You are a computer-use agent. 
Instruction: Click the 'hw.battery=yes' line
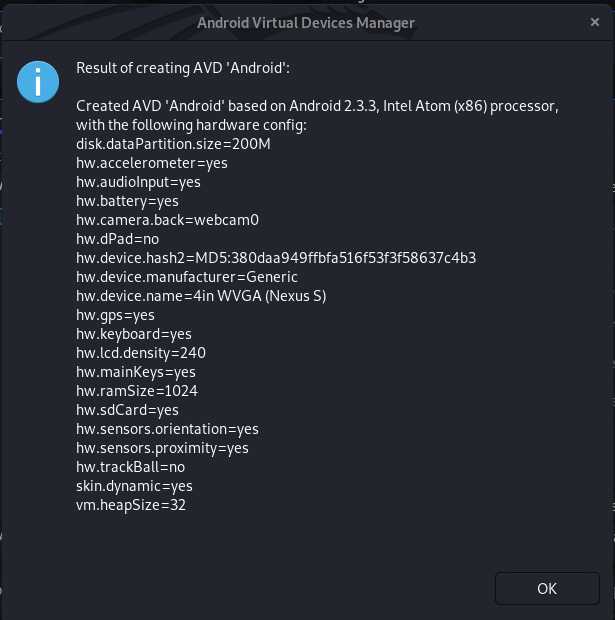coord(127,201)
